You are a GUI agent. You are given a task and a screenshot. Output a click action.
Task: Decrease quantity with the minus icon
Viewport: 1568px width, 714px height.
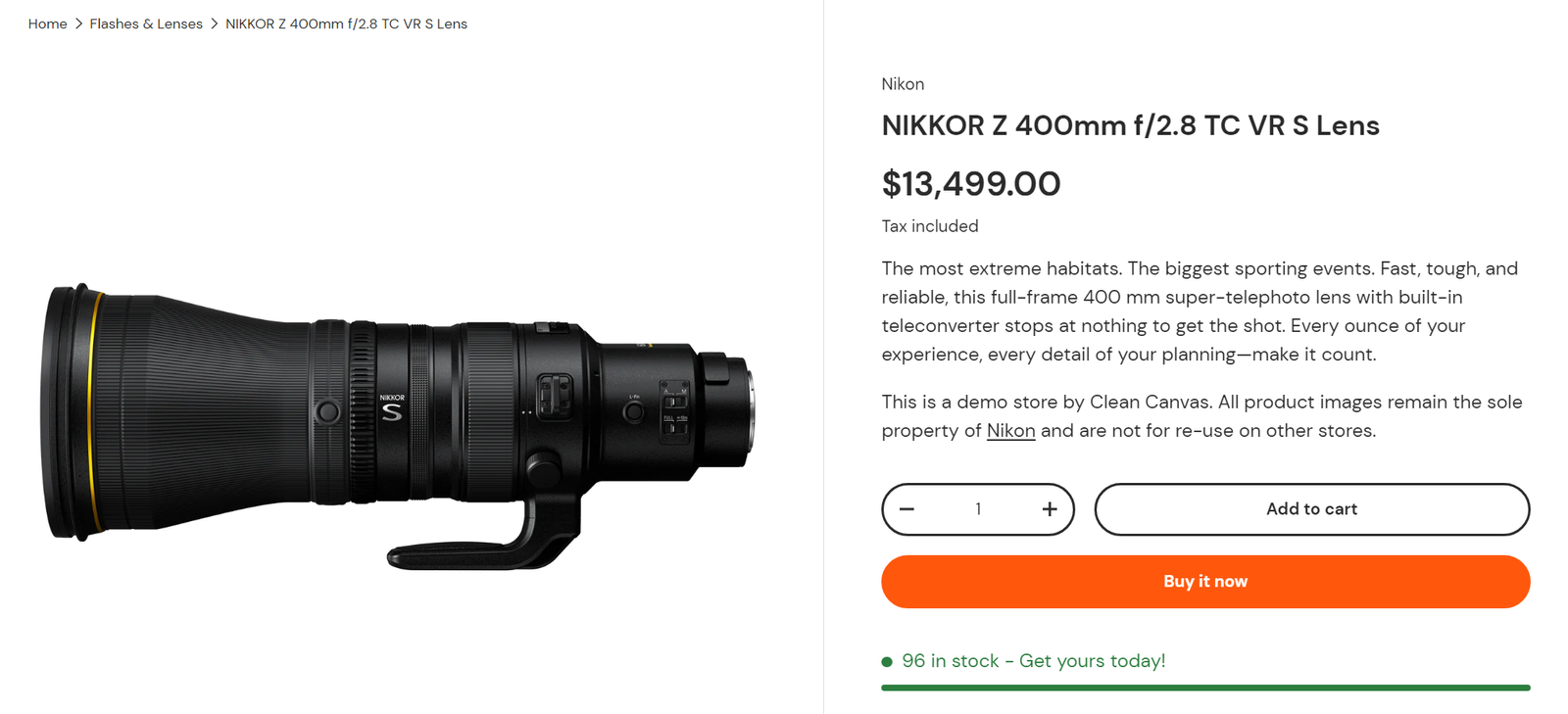(x=906, y=509)
